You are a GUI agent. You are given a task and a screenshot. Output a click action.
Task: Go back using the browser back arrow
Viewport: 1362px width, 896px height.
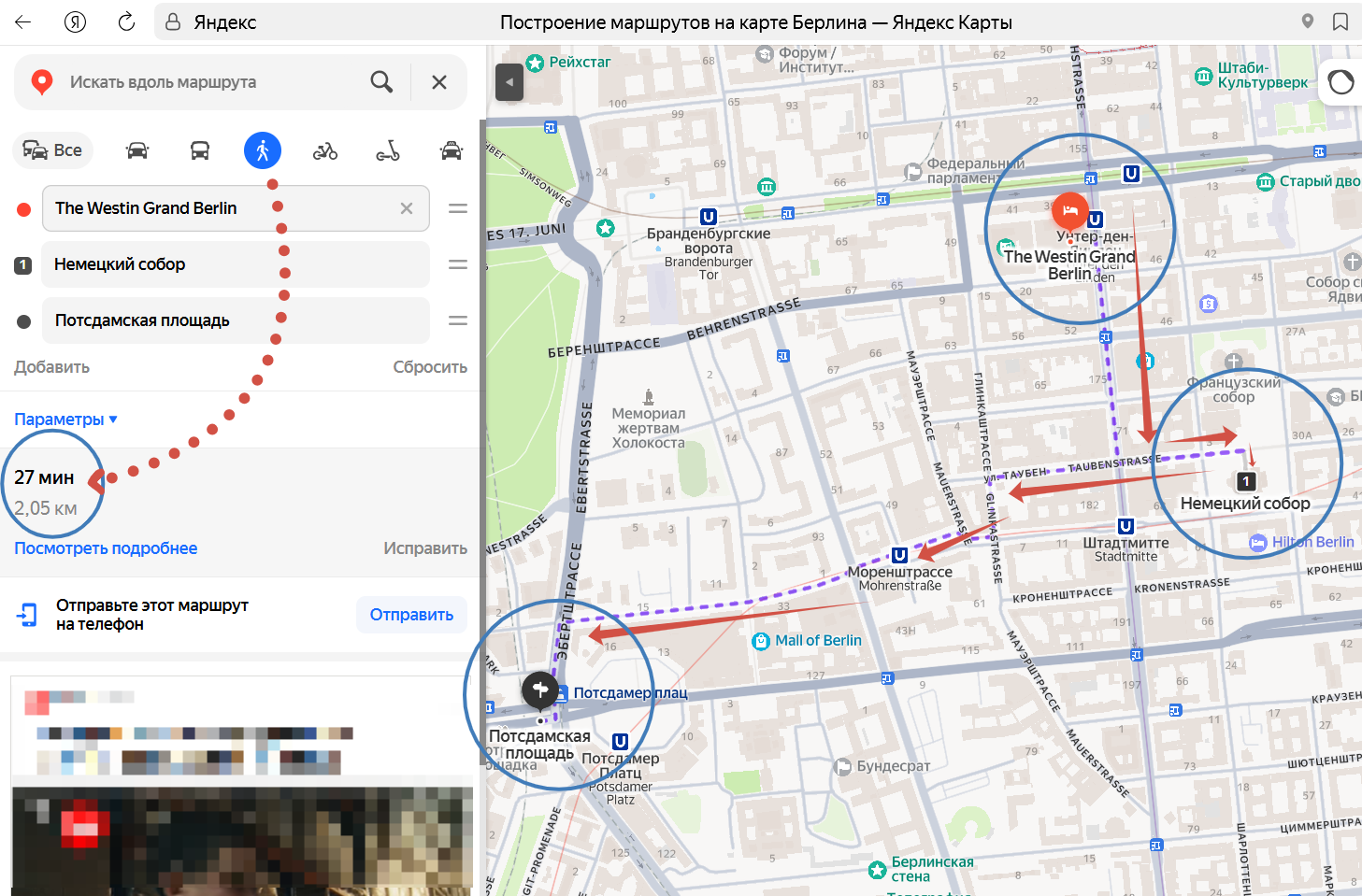[23, 21]
